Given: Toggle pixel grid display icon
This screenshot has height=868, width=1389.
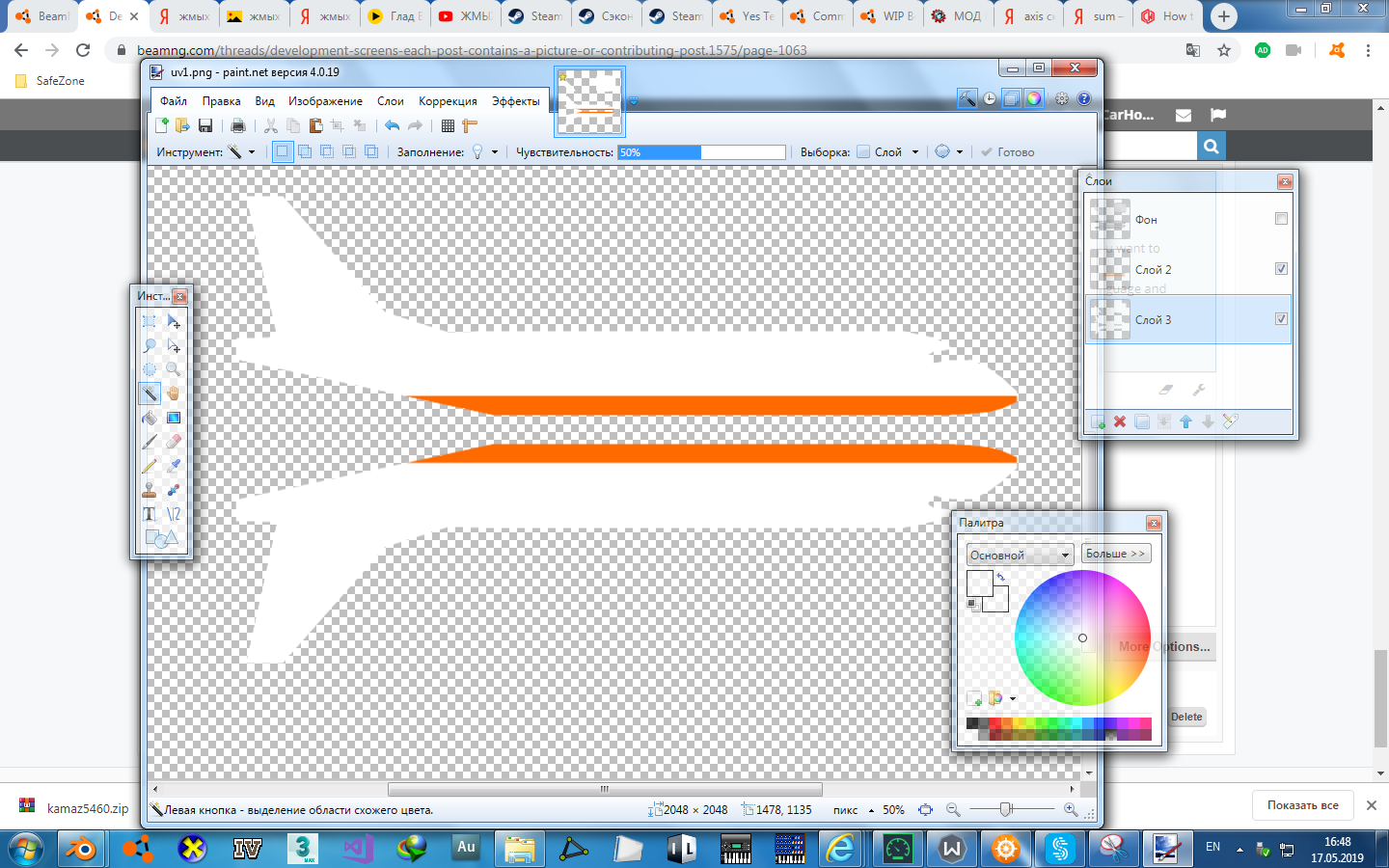Looking at the screenshot, I should [x=448, y=125].
